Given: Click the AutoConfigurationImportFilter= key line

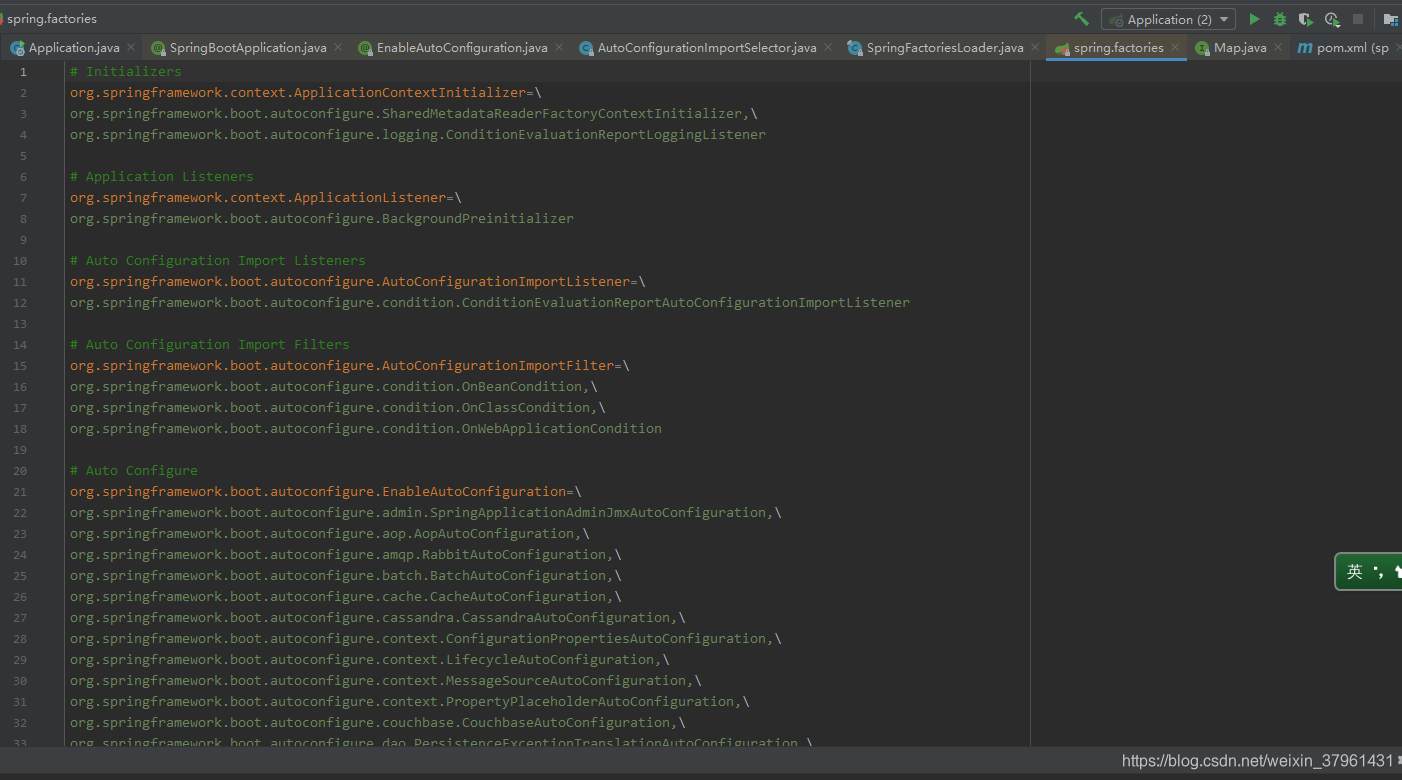Looking at the screenshot, I should 350,365.
